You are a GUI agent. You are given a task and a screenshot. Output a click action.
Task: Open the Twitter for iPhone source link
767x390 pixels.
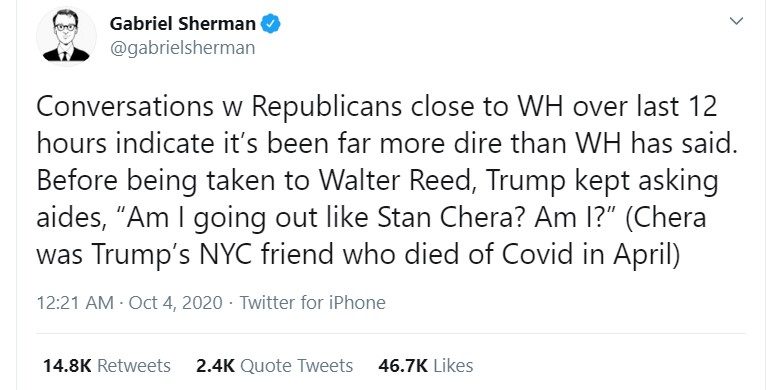(x=313, y=303)
